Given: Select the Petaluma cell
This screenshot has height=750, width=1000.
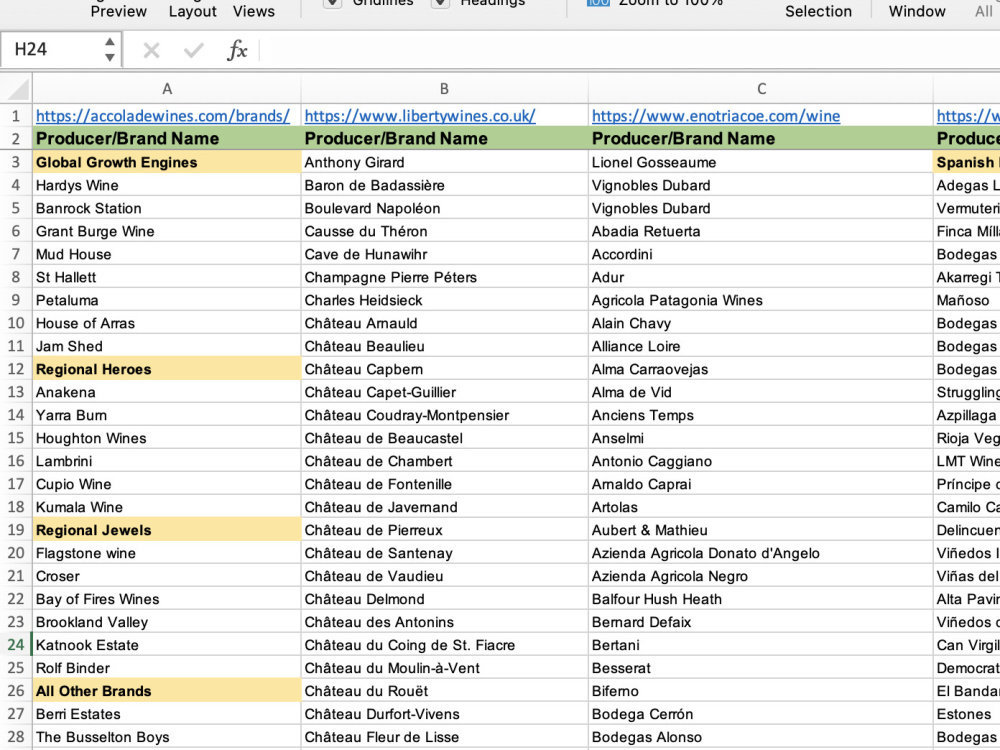Looking at the screenshot, I should 166,300.
